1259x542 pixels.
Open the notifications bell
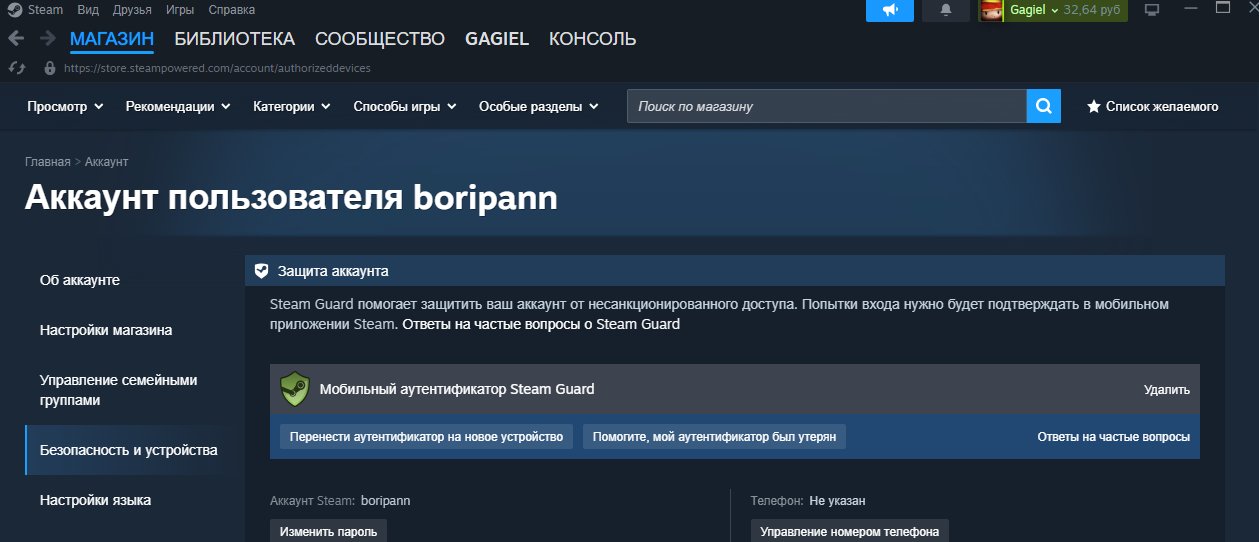point(945,10)
